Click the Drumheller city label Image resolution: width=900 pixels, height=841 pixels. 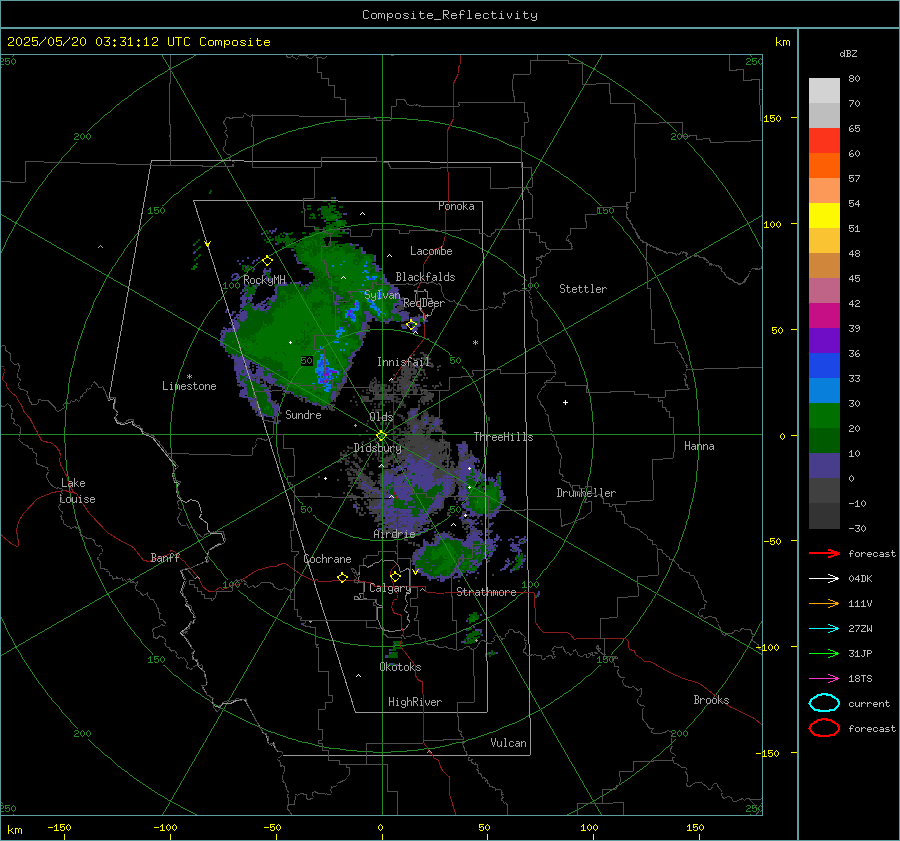click(x=586, y=493)
